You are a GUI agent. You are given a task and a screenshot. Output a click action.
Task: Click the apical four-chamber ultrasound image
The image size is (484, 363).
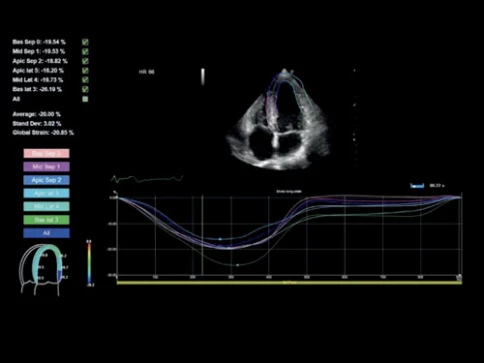point(278,119)
